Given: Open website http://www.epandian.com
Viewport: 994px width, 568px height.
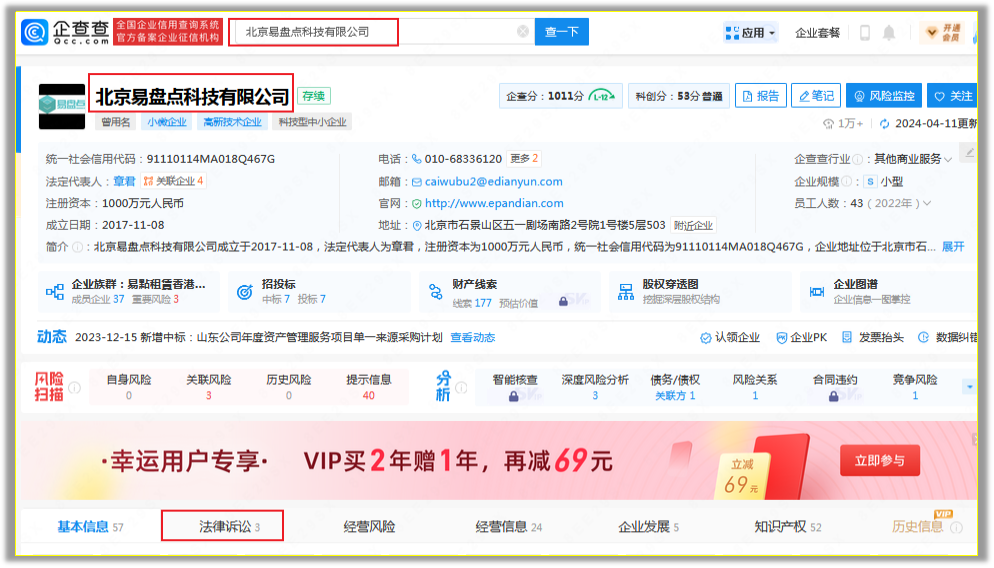Looking at the screenshot, I should [494, 203].
